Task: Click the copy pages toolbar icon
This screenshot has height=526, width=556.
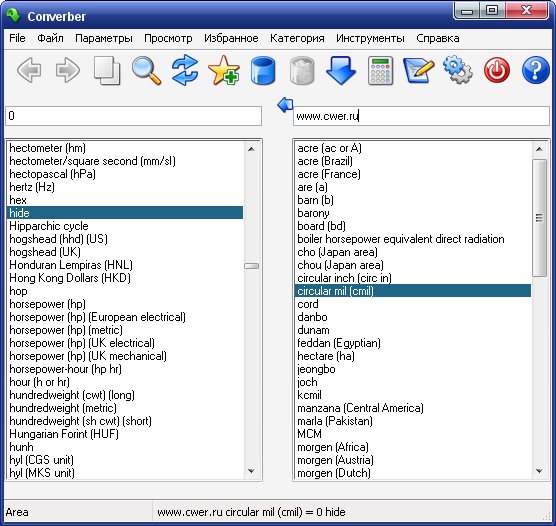Action: [107, 71]
